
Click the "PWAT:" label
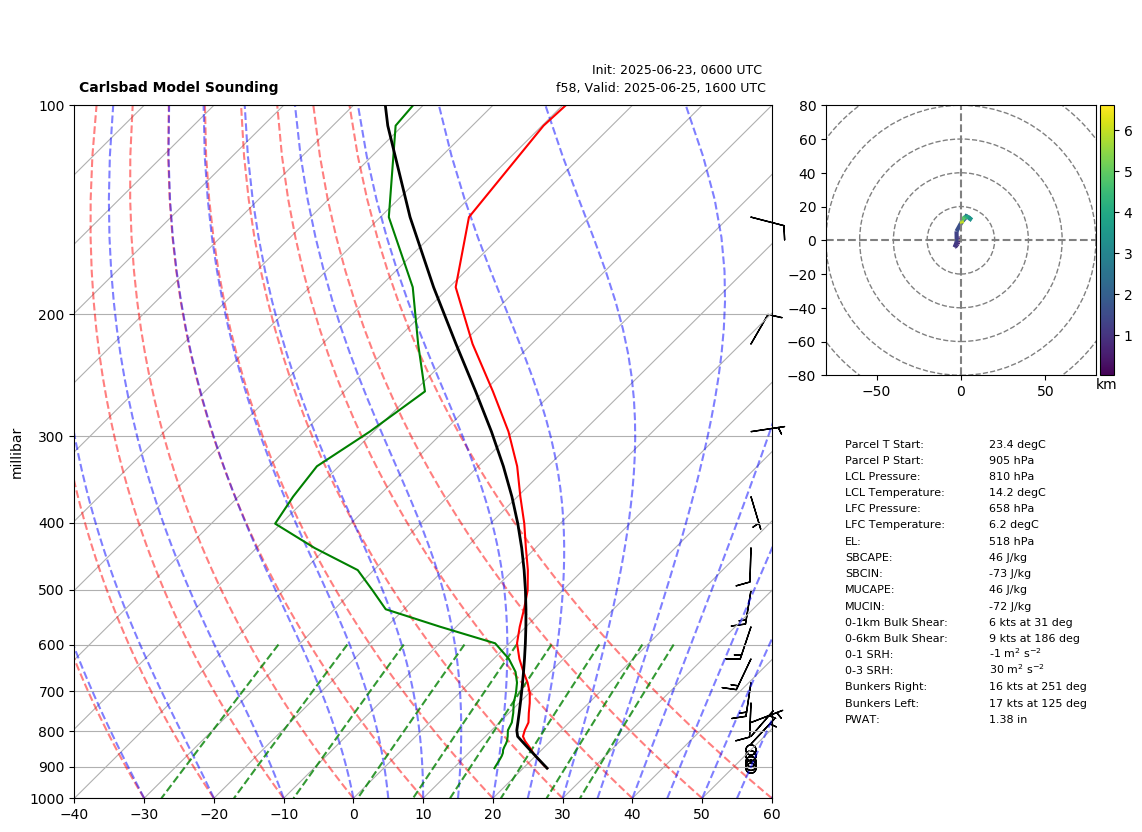(862, 719)
